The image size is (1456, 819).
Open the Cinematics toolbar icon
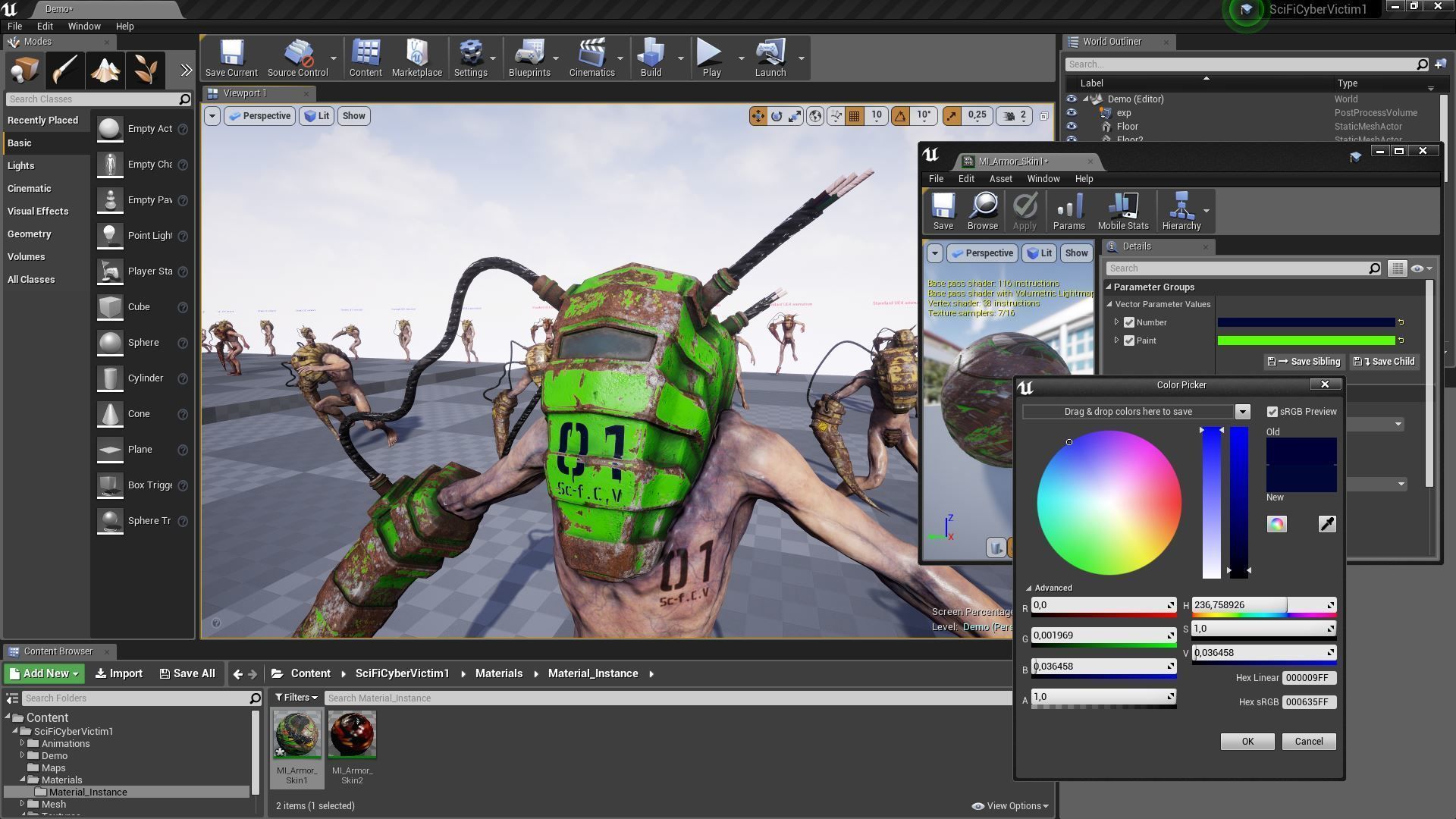coord(591,58)
